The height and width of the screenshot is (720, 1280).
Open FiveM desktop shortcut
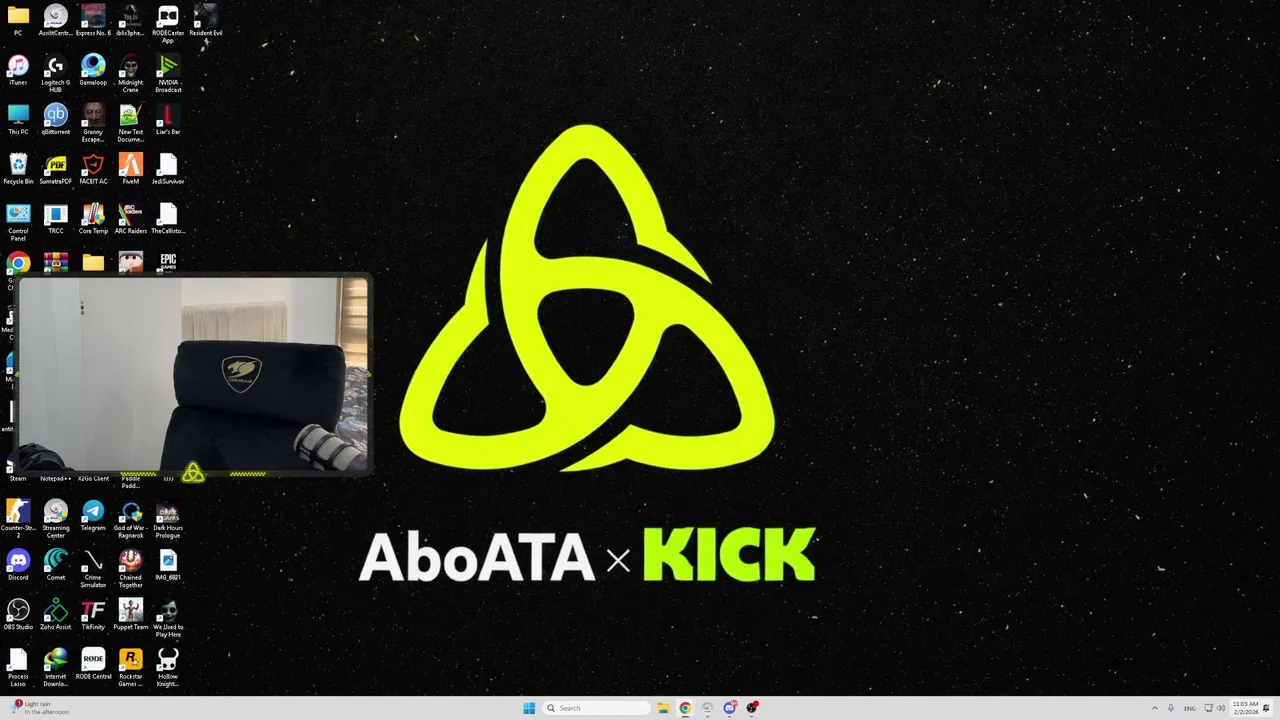pos(130,169)
